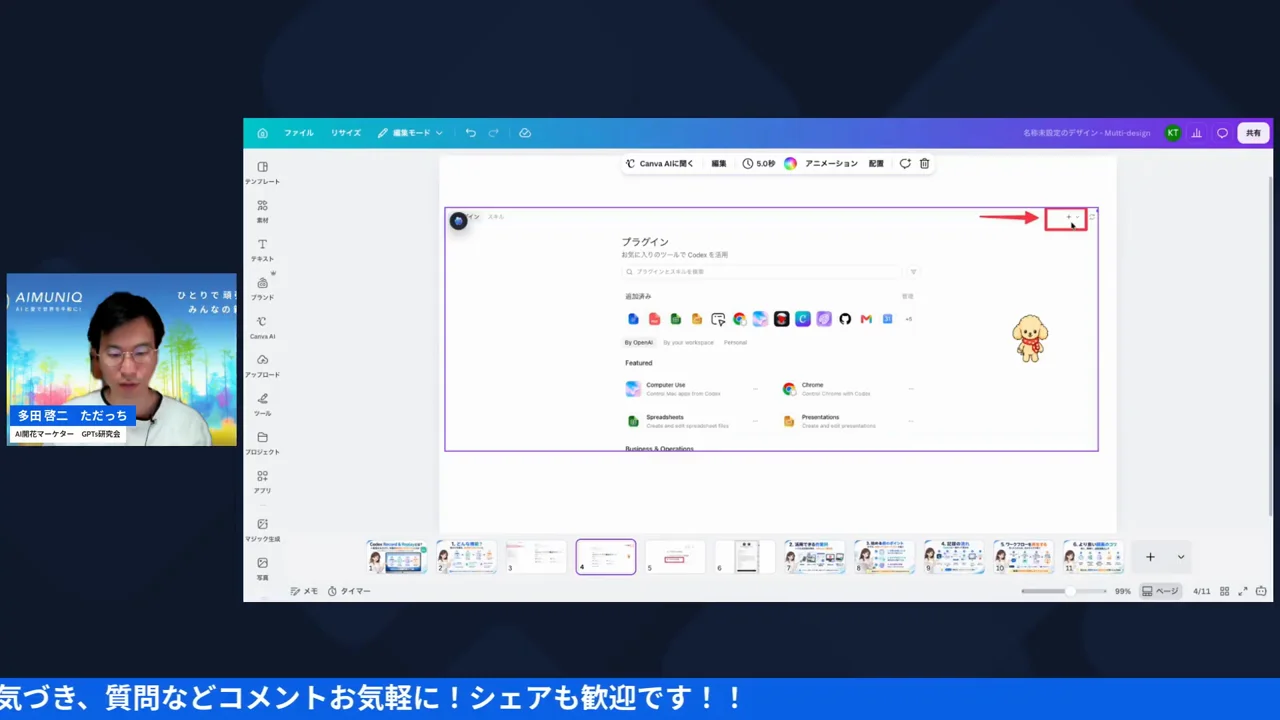Screen dimensions: 1280x720
Task: Select page 5 thumbnail
Action: (x=675, y=557)
